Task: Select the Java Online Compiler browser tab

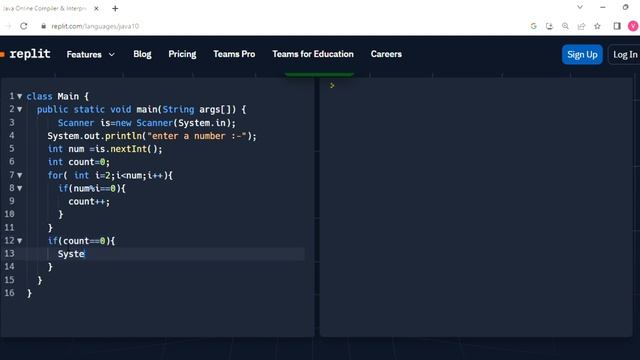Action: tap(45, 8)
